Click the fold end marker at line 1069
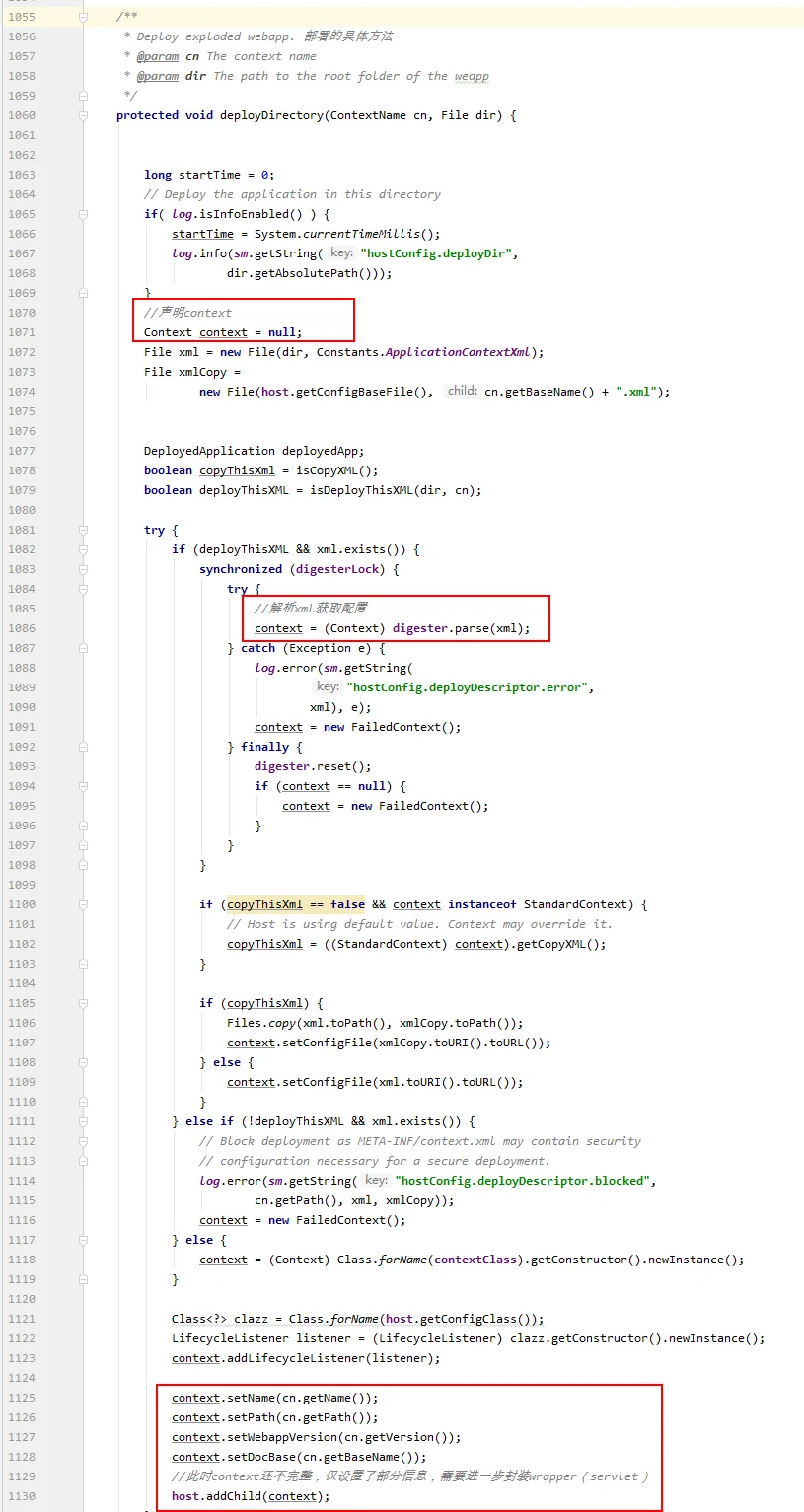 [84, 293]
